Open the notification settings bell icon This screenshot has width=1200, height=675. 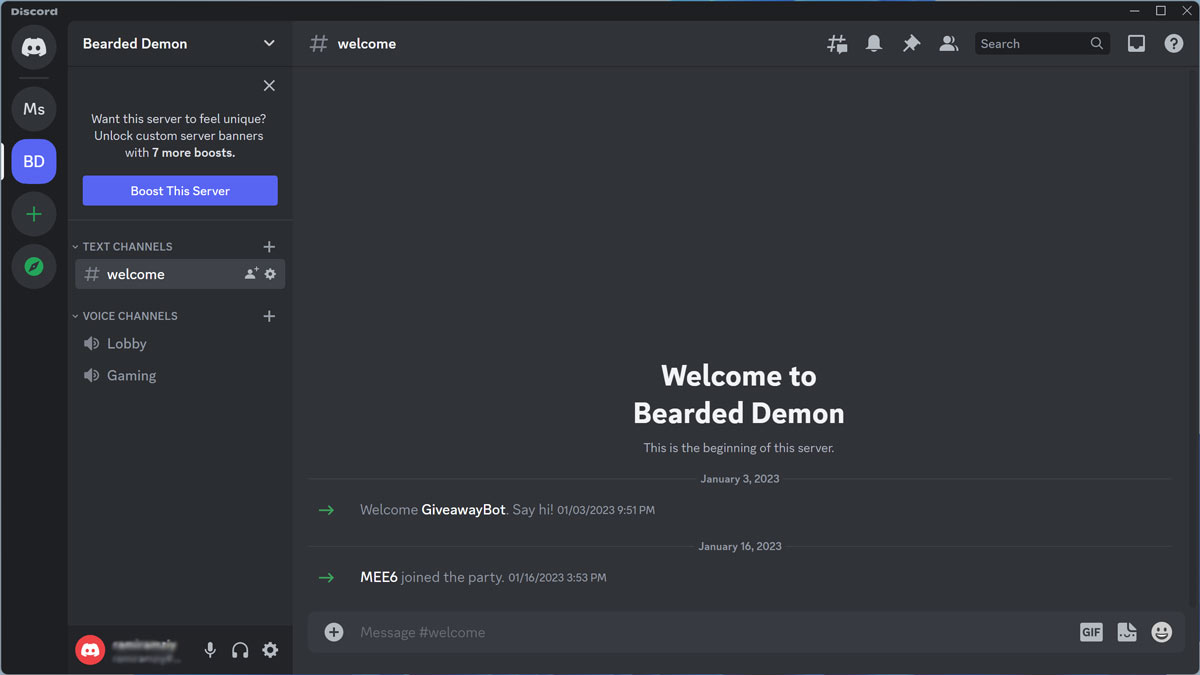point(874,43)
